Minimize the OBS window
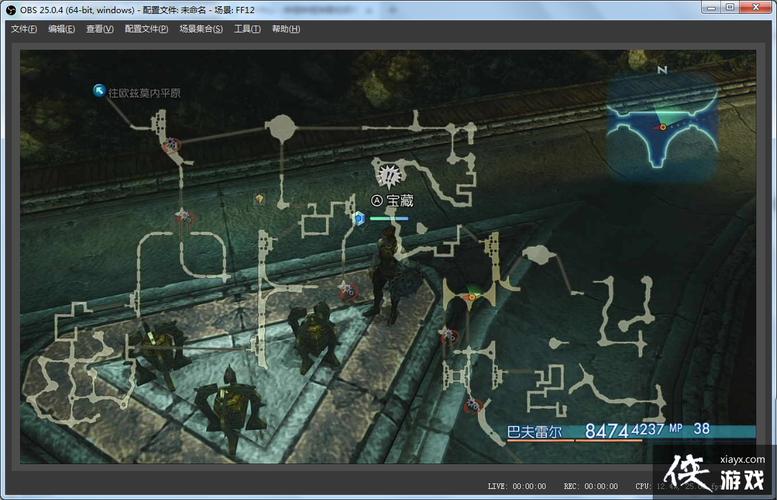Image resolution: width=777 pixels, height=500 pixels. tap(711, 7)
